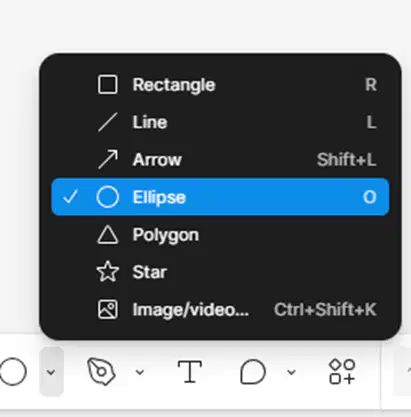Viewport: 411px width, 417px height.
Task: Select Image/video... menu entry
Action: pyautogui.click(x=220, y=309)
